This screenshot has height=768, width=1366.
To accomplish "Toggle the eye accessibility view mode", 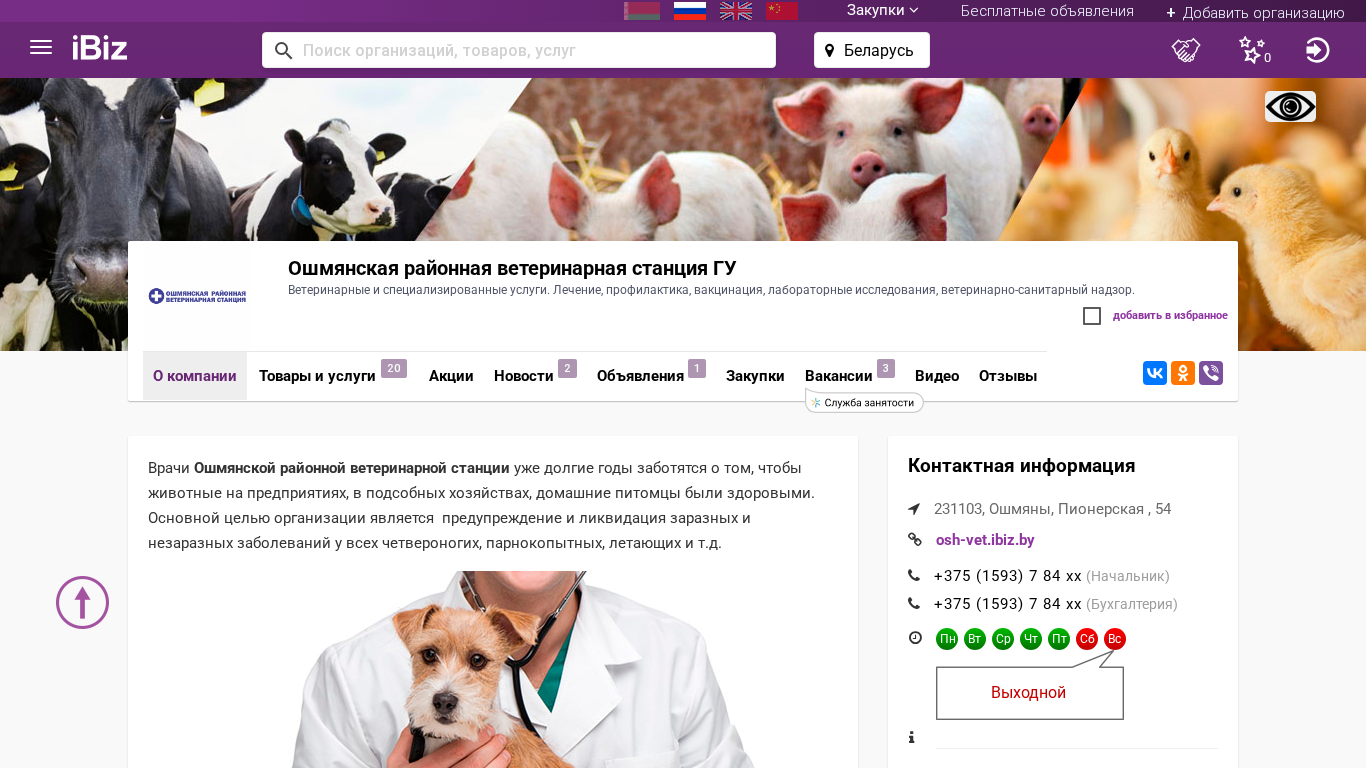I will 1290,106.
